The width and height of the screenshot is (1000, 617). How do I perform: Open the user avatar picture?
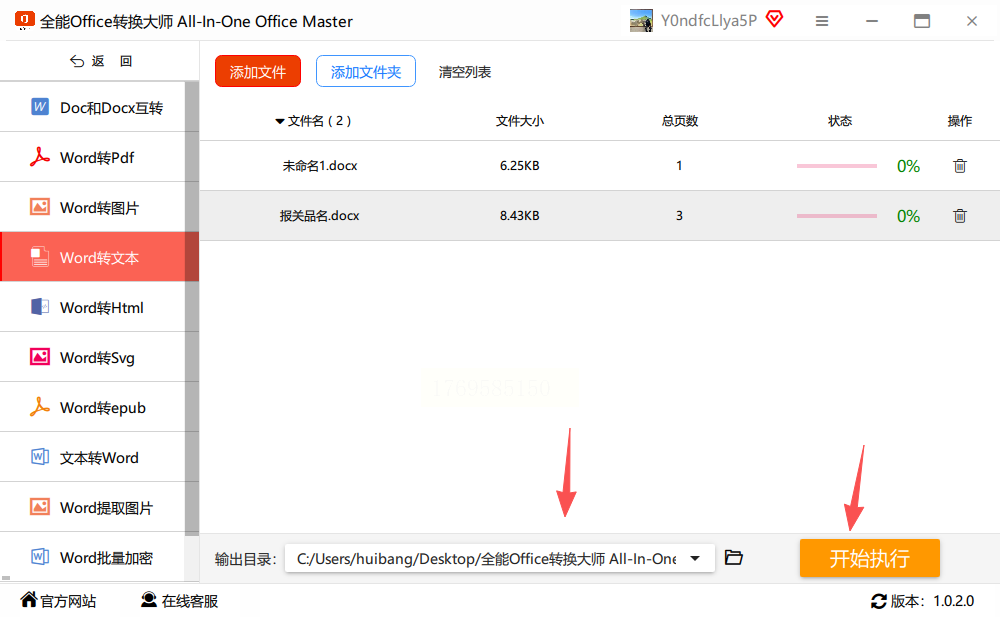click(x=641, y=20)
